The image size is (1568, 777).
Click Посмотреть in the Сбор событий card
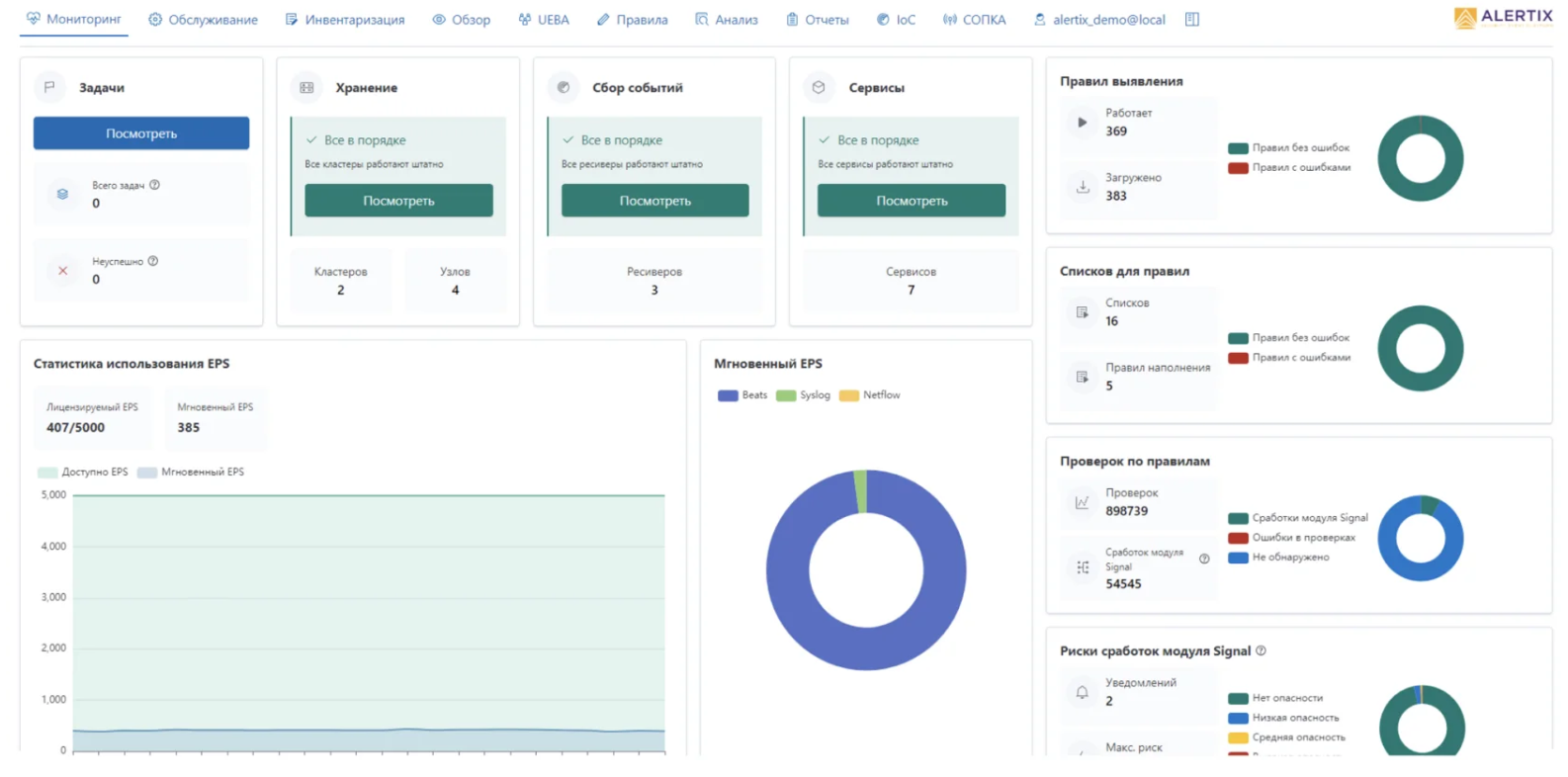pos(654,201)
